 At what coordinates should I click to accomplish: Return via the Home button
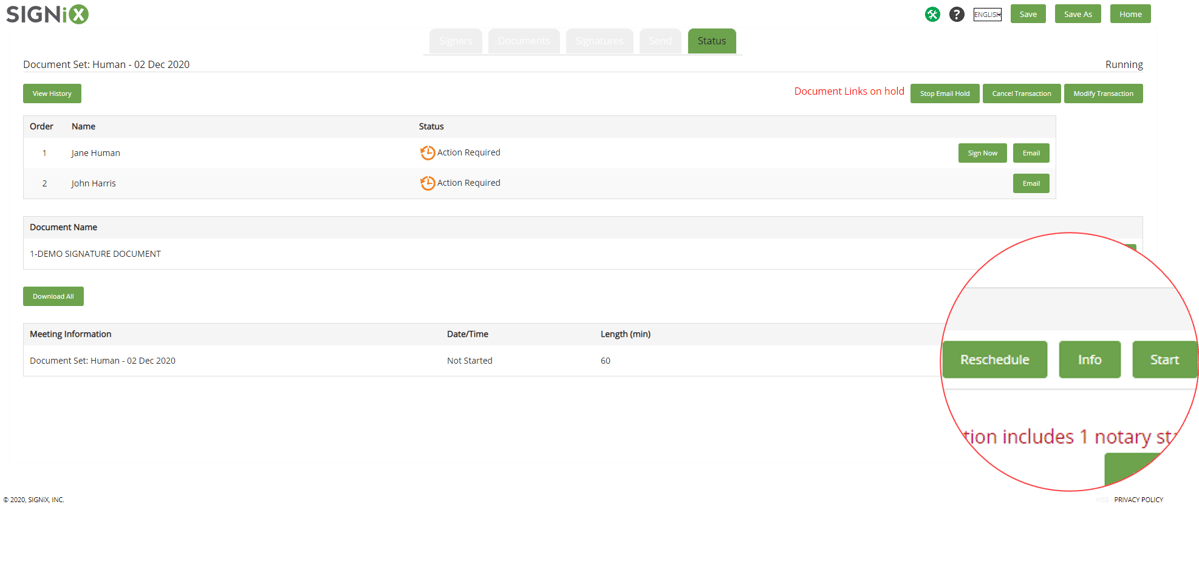pos(1130,14)
